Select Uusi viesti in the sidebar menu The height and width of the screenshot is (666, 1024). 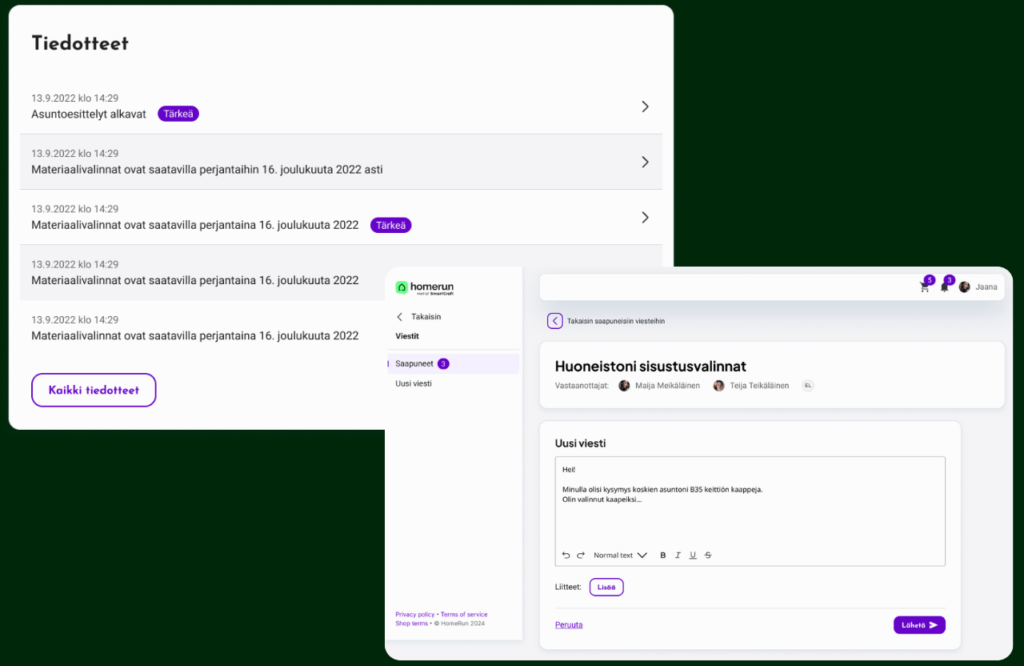point(413,384)
